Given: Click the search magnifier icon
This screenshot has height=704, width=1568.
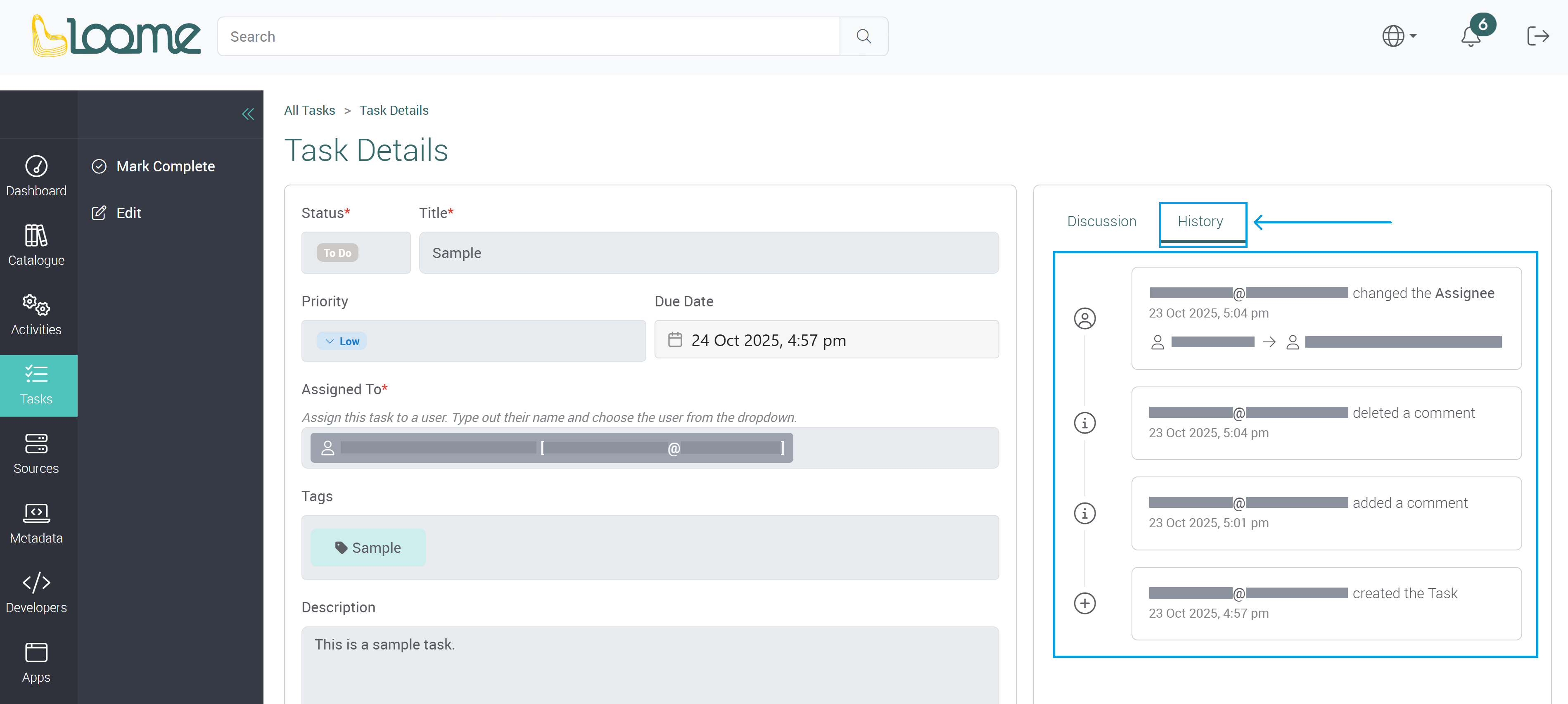Looking at the screenshot, I should (864, 36).
